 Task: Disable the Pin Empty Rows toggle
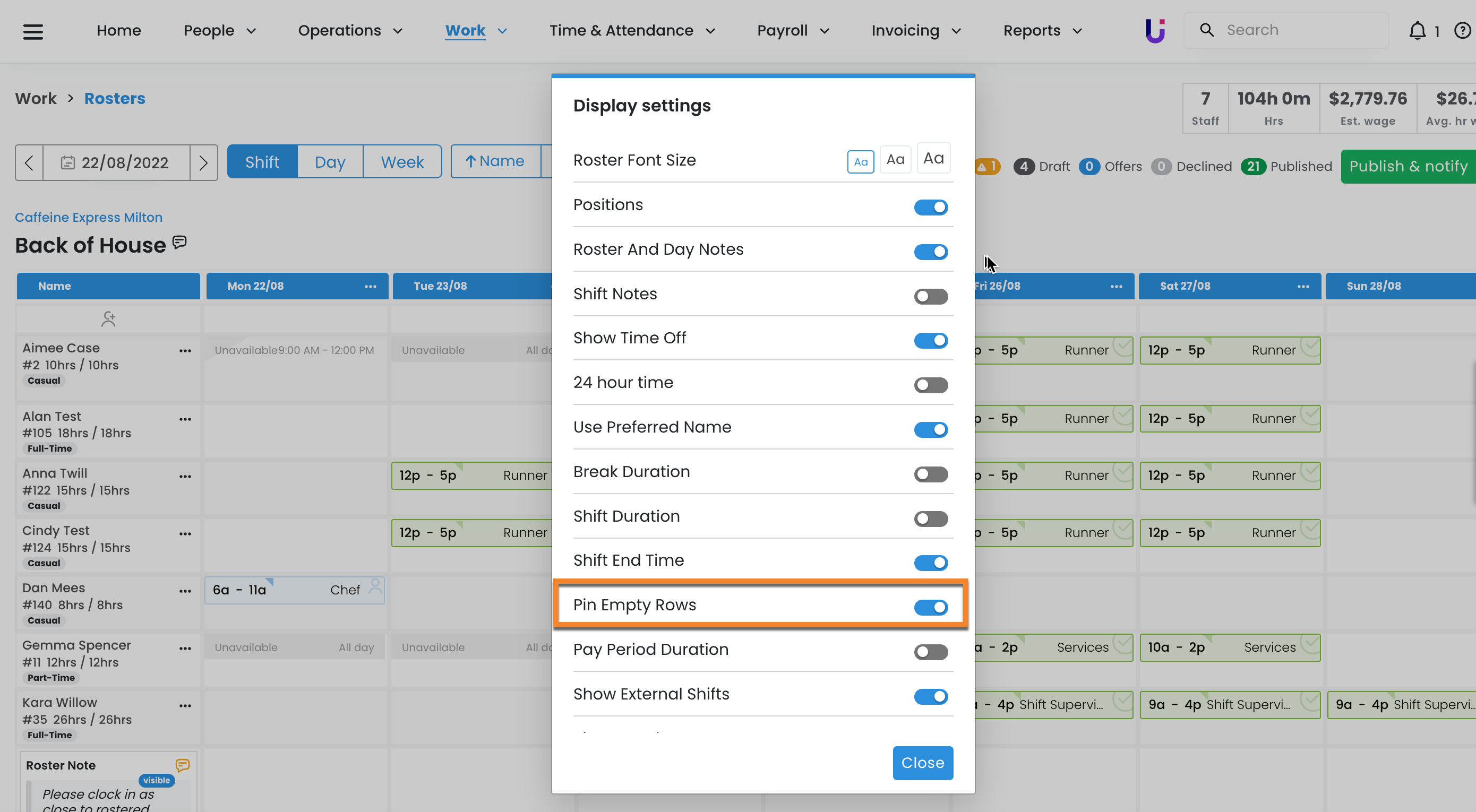point(931,607)
